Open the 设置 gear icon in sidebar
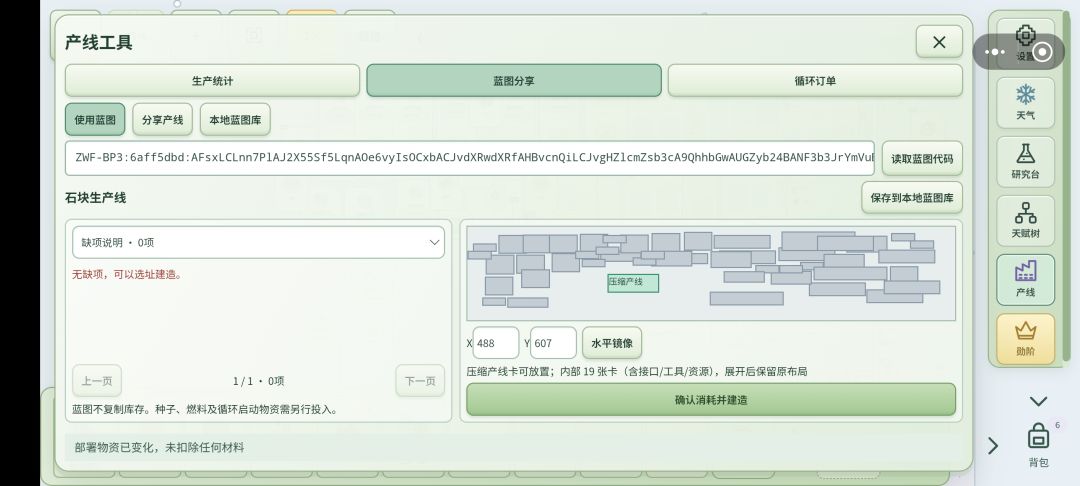Image resolution: width=1080 pixels, height=486 pixels. [1025, 43]
